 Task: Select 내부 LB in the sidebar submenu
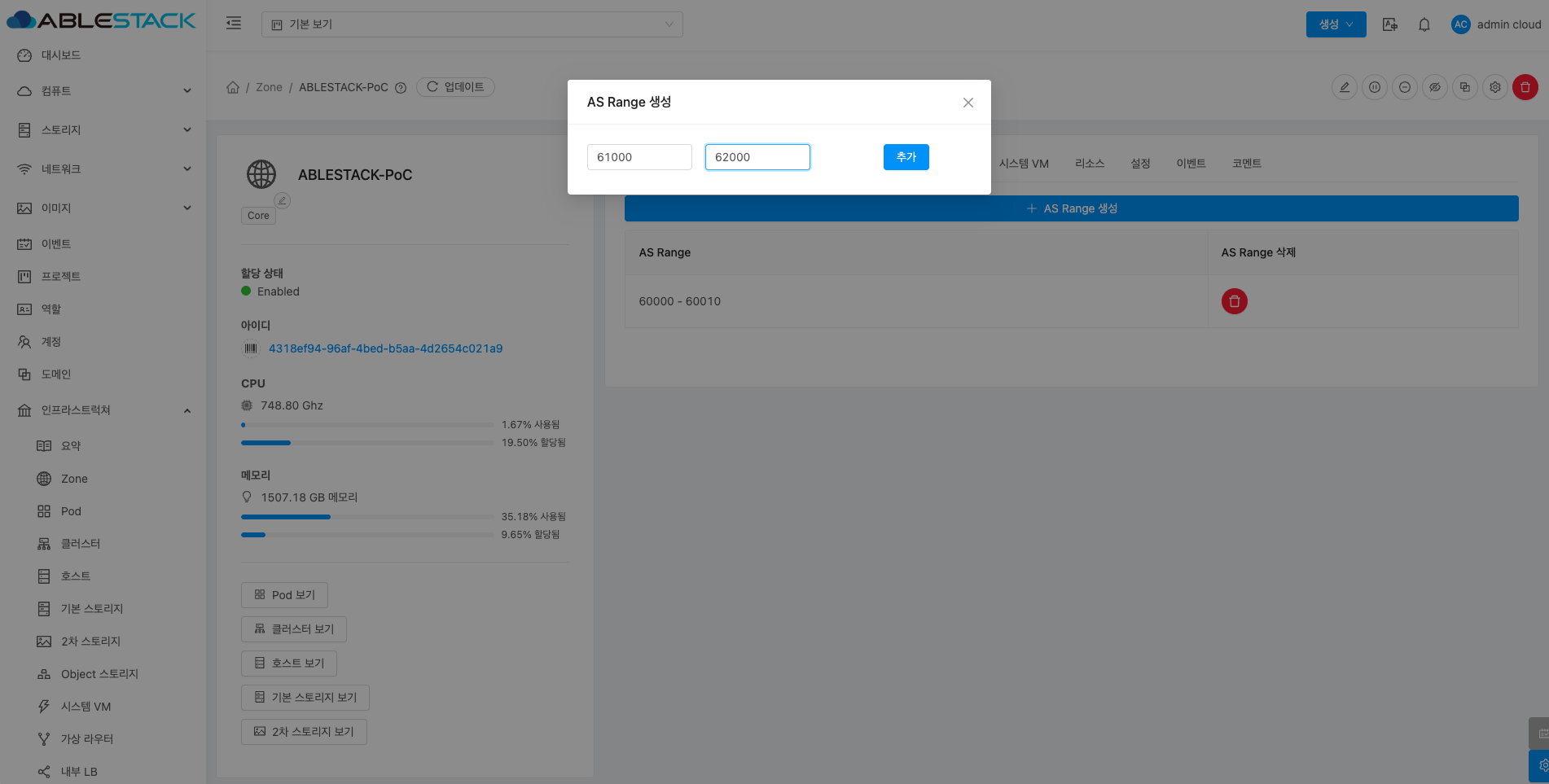[x=103, y=772]
